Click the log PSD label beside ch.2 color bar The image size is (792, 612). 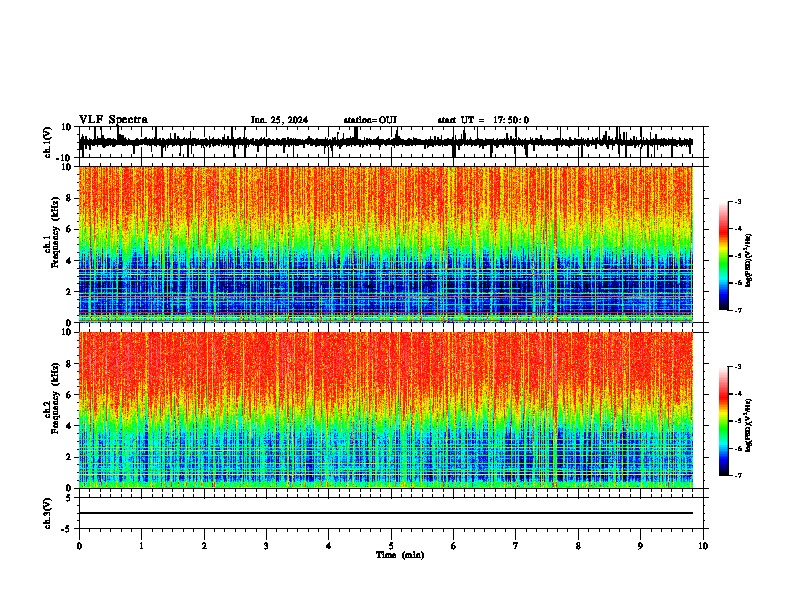point(748,425)
